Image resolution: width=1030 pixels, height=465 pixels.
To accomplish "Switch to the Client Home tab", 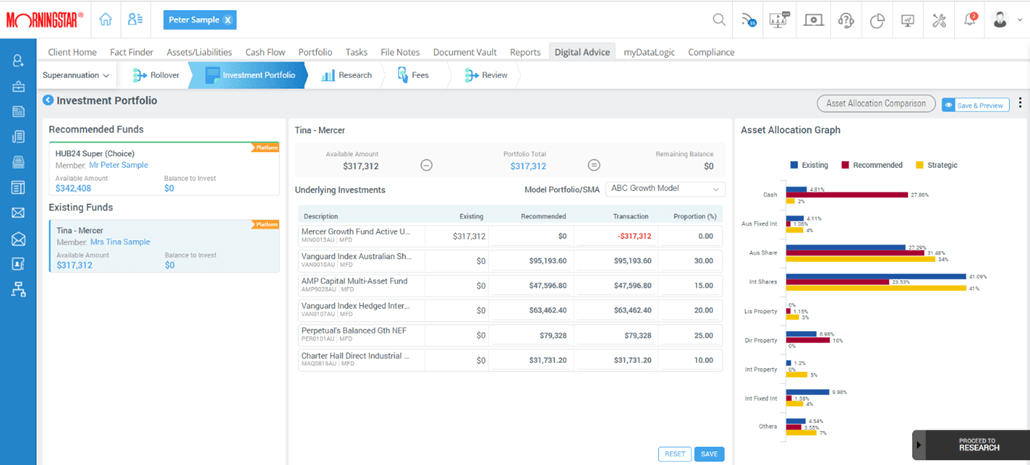I will point(72,52).
